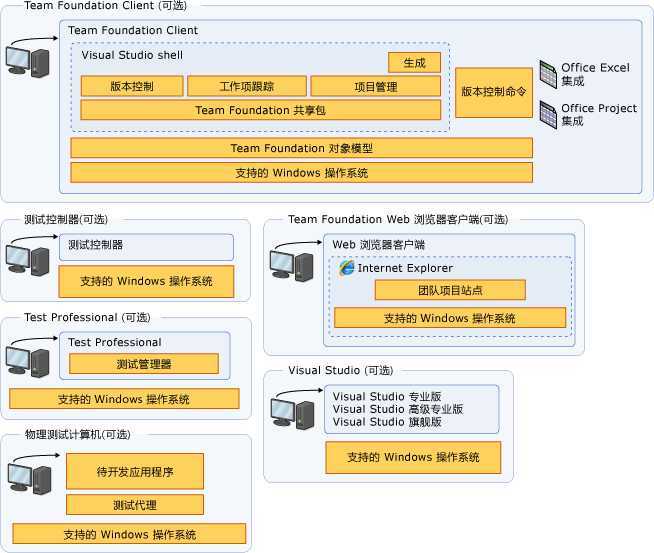Image resolution: width=654 pixels, height=553 pixels.
Task: Click the Visual Studio shell label
Action: click(x=132, y=55)
